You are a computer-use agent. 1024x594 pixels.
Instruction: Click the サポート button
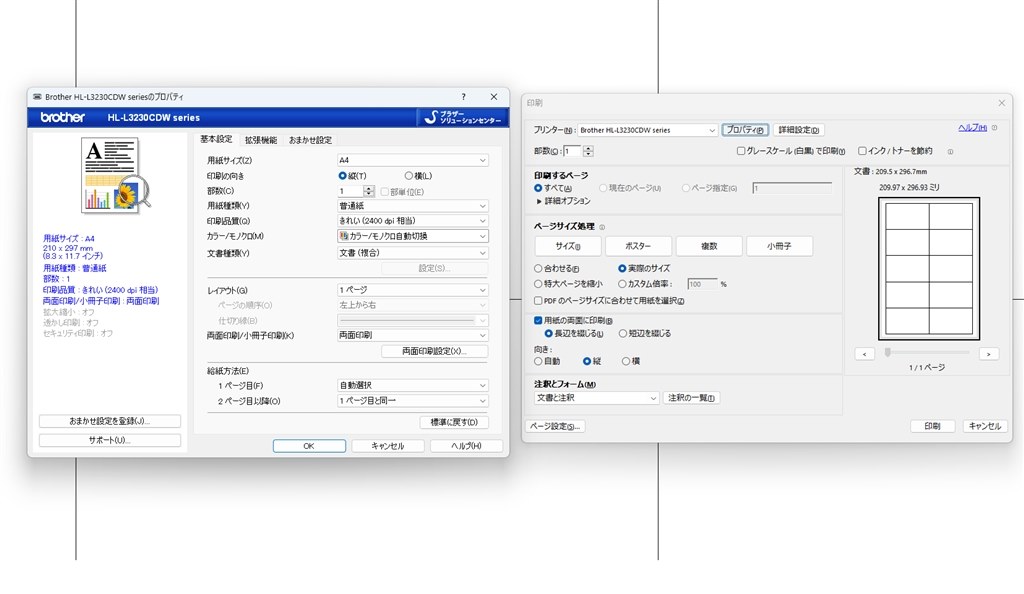pos(110,440)
